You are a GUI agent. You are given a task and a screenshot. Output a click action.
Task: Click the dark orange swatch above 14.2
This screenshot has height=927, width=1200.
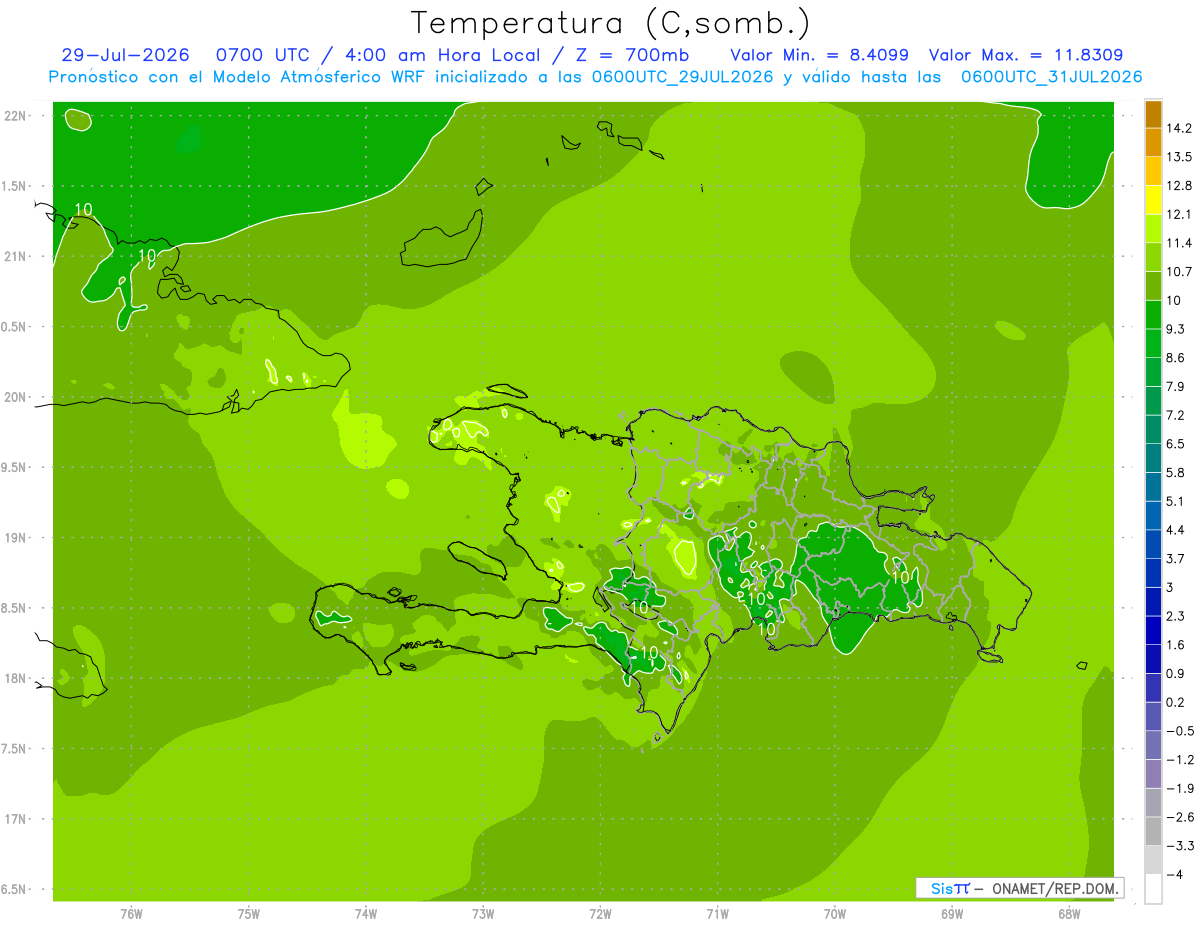(x=1153, y=114)
